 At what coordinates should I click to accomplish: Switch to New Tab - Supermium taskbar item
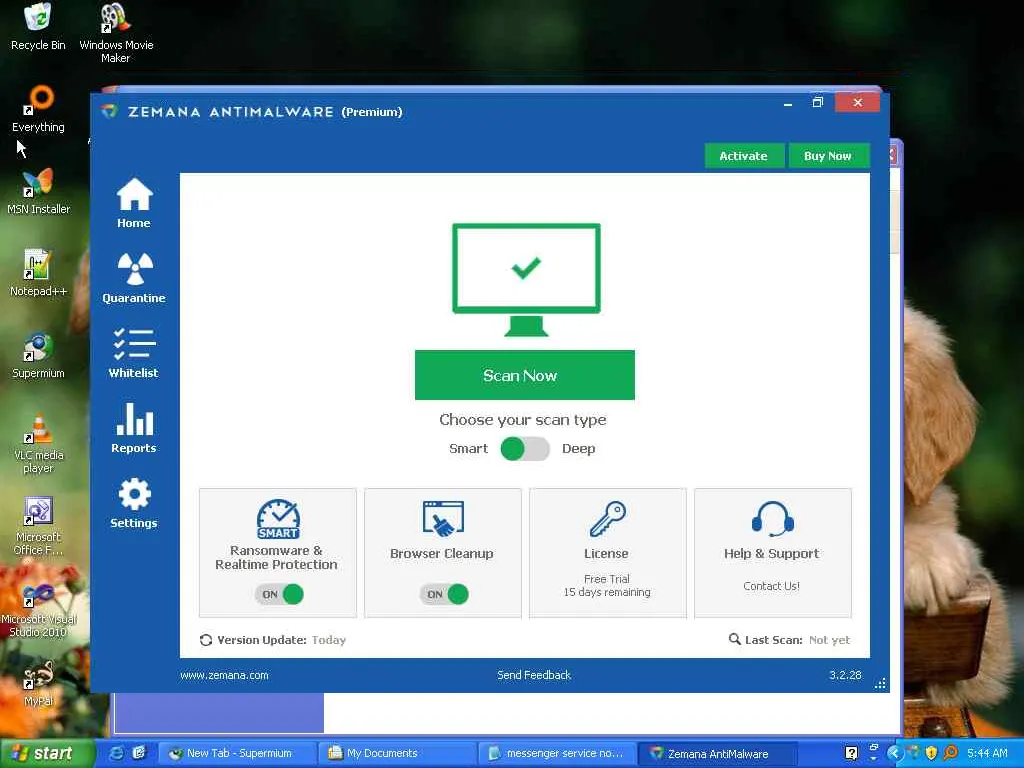238,753
